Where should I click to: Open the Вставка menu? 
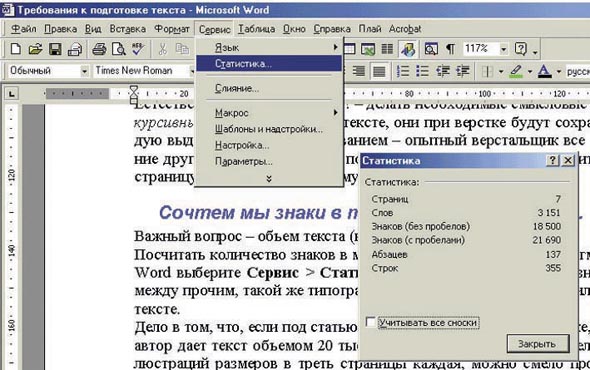128,29
